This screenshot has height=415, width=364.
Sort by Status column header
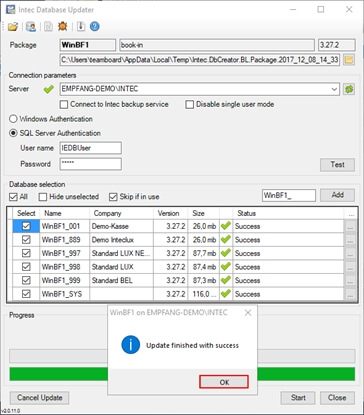(288, 213)
